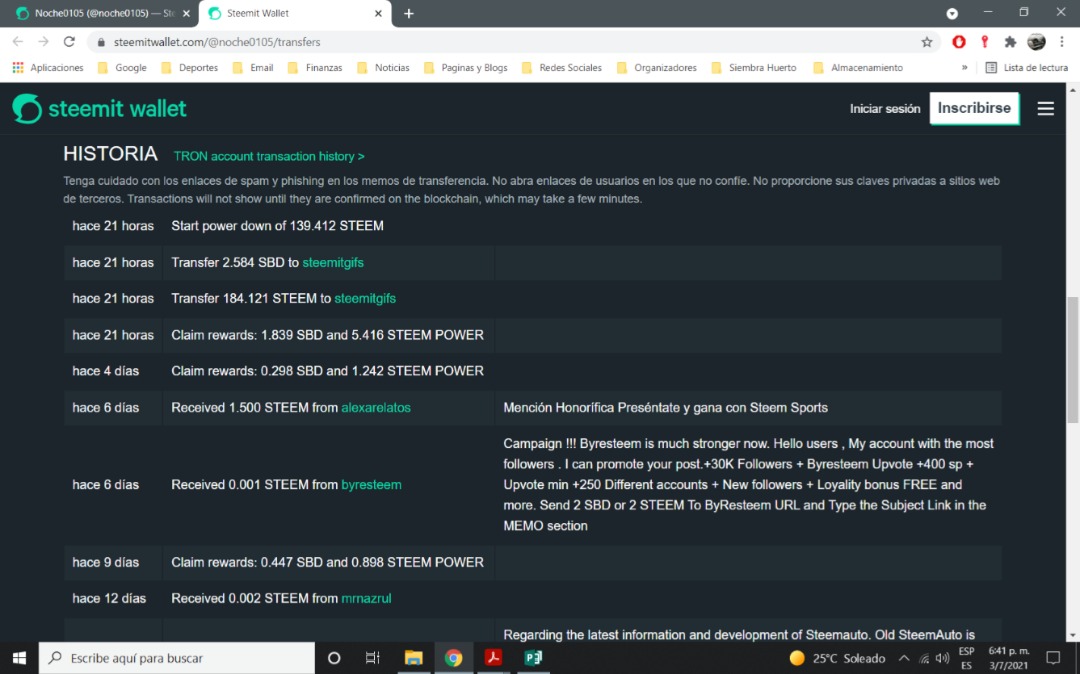The width and height of the screenshot is (1080, 674).
Task: Select 'Claim rewards: 1.839 SBD' entry
Action: coord(328,335)
